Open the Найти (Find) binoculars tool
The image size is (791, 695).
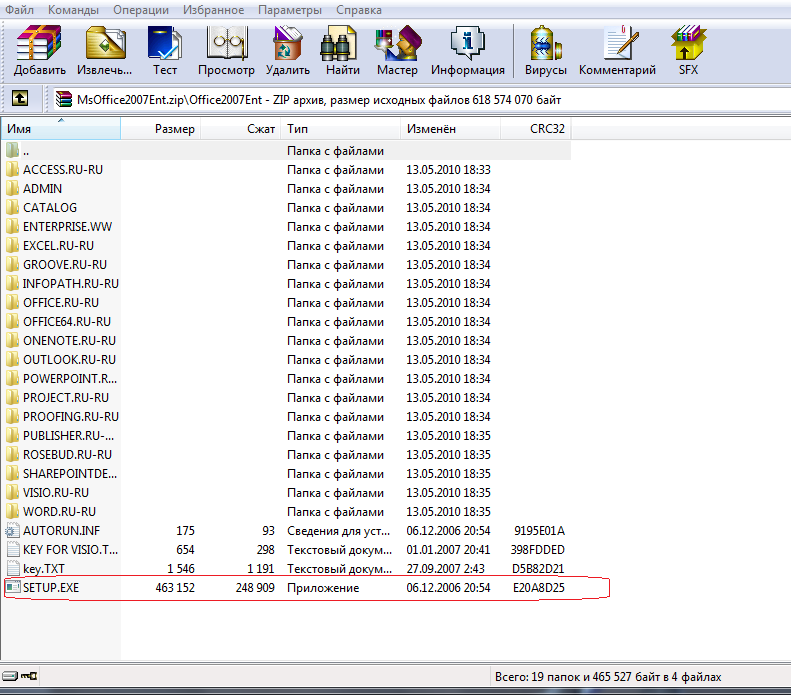point(338,44)
